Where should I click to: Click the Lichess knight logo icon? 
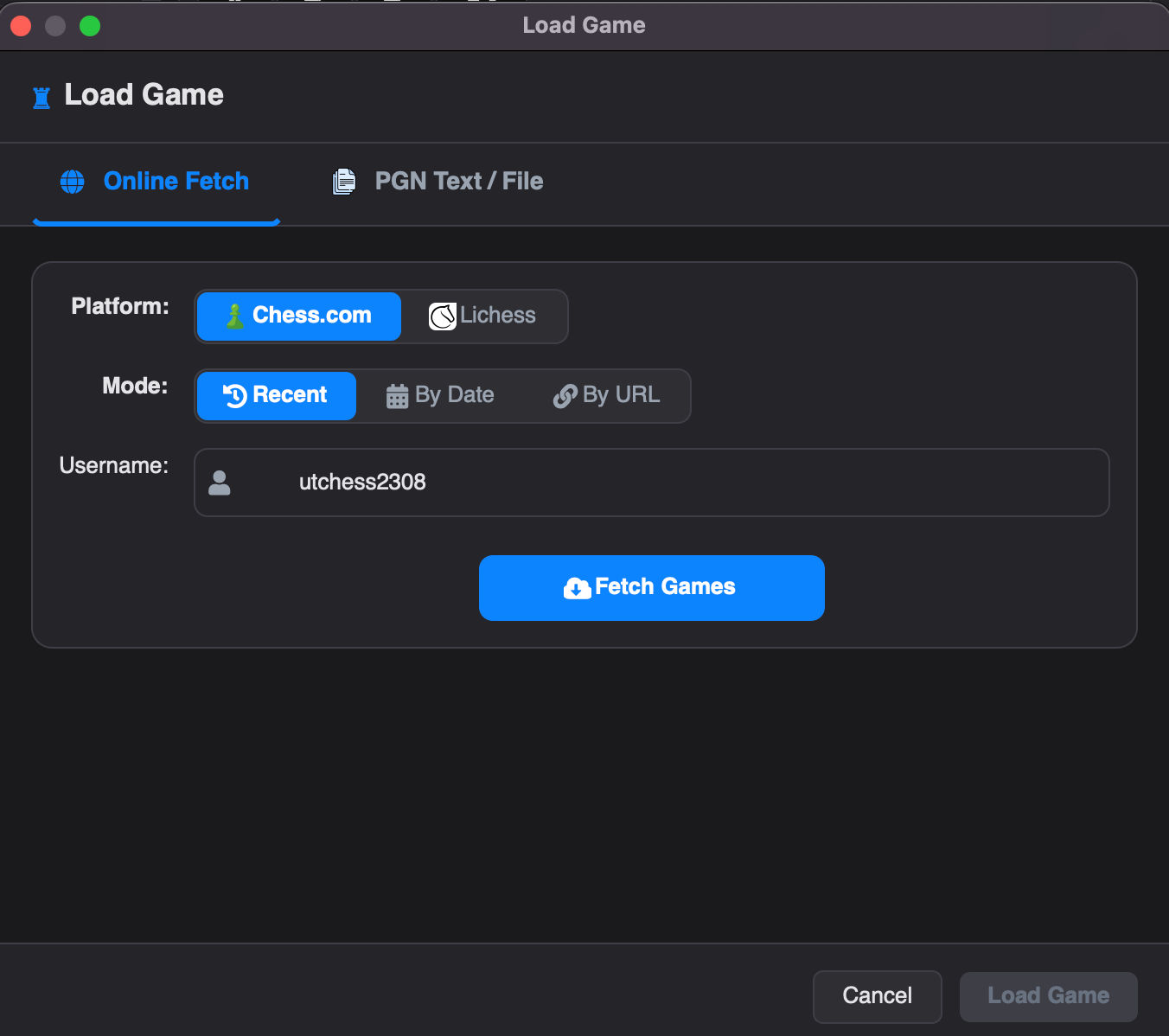(443, 317)
